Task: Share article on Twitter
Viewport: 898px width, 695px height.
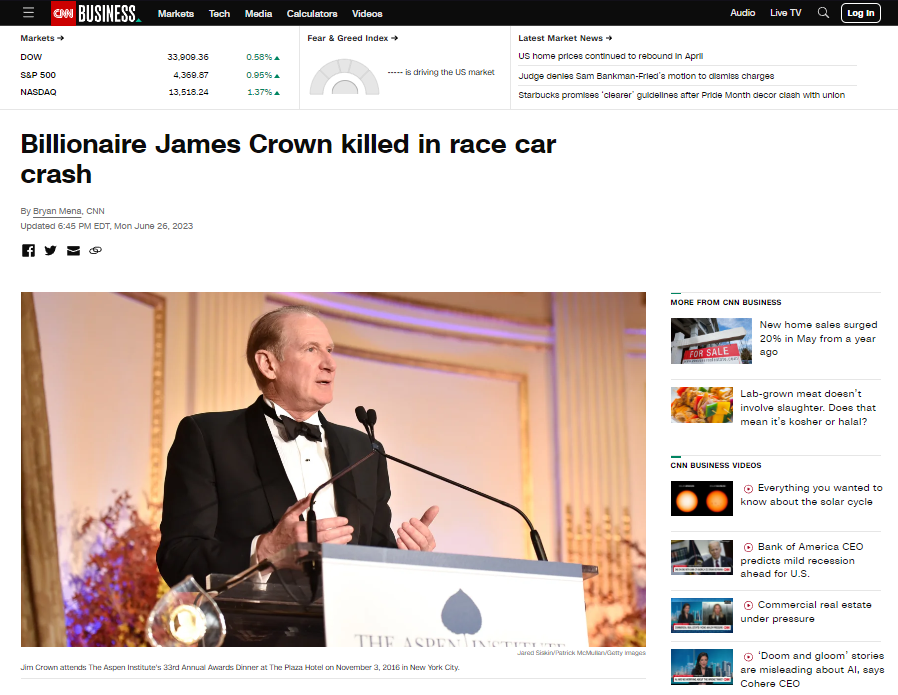Action: pyautogui.click(x=50, y=250)
